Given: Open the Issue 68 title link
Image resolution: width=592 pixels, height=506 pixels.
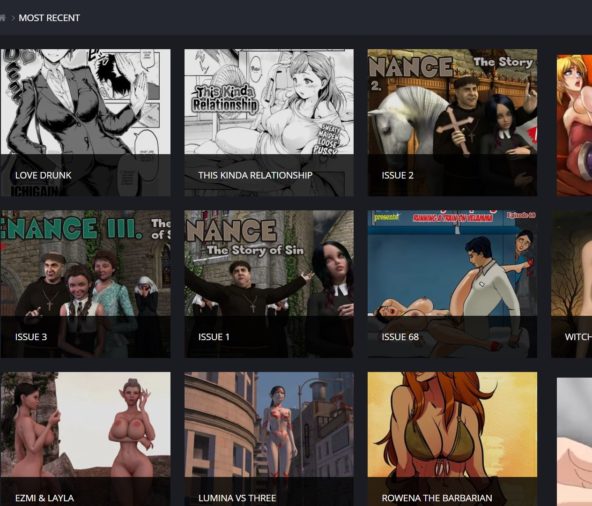Looking at the screenshot, I should coord(400,337).
